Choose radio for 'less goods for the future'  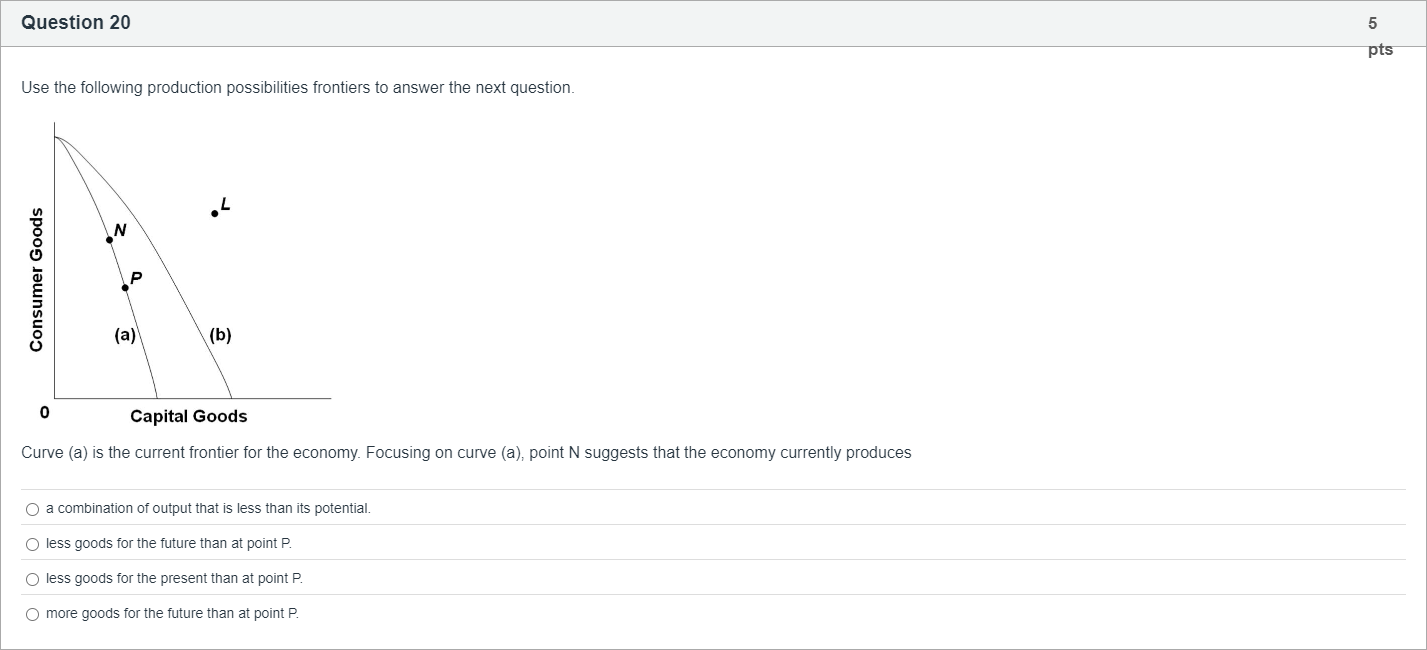33,544
